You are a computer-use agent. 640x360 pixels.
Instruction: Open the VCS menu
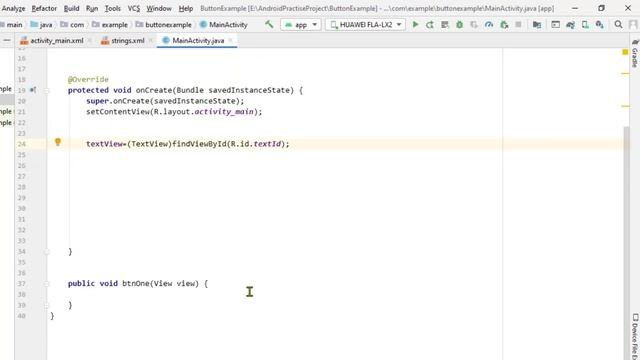pos(134,8)
